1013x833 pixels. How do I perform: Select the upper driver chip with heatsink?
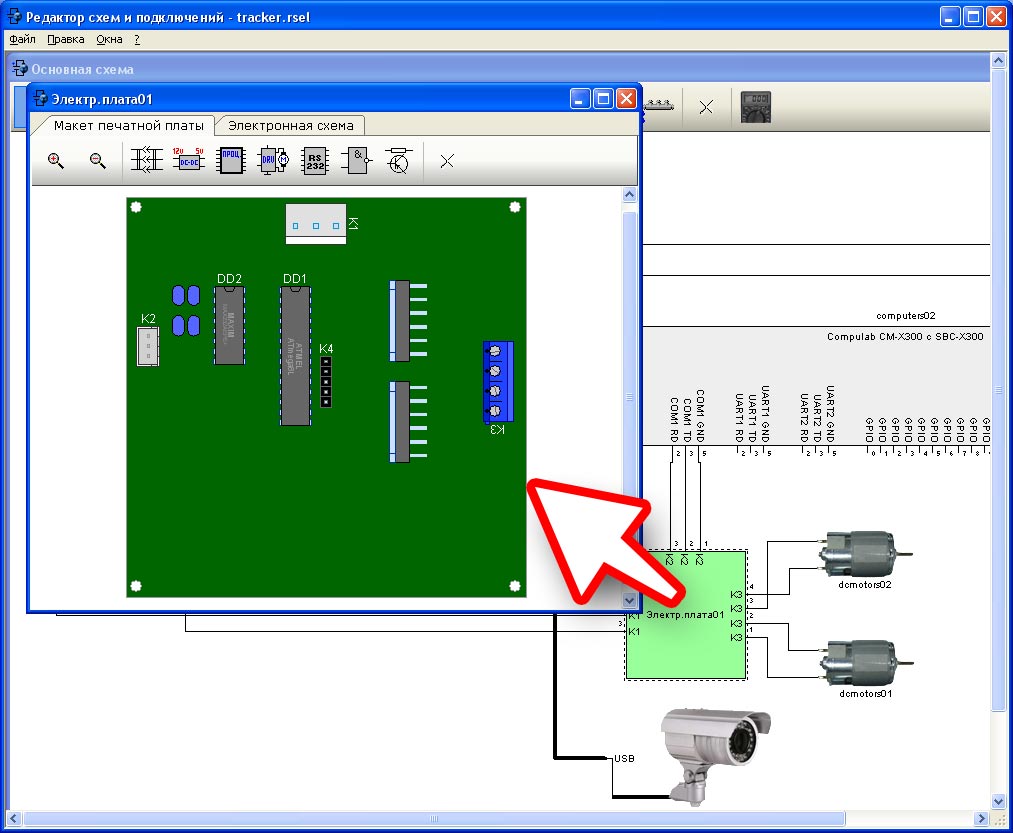pos(408,321)
